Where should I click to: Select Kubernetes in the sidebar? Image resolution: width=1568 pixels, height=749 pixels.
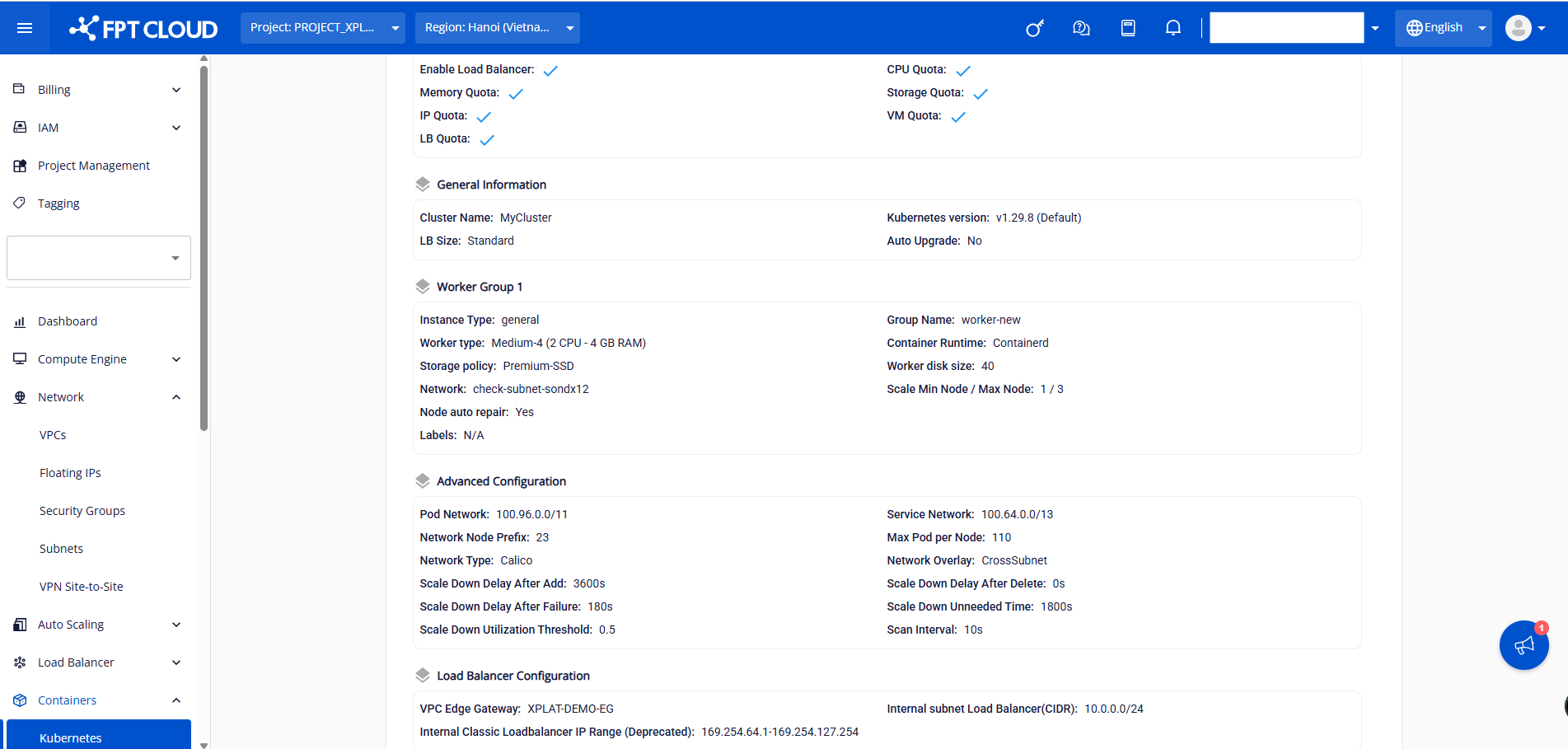tap(71, 737)
